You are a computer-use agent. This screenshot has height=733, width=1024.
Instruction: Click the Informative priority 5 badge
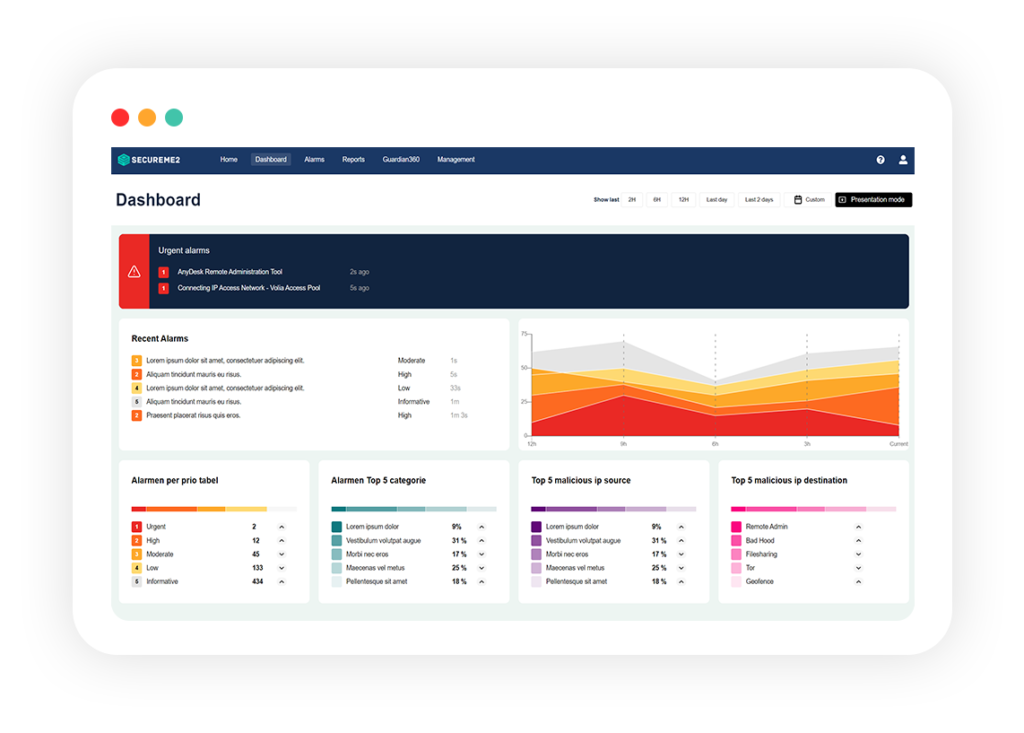[136, 581]
